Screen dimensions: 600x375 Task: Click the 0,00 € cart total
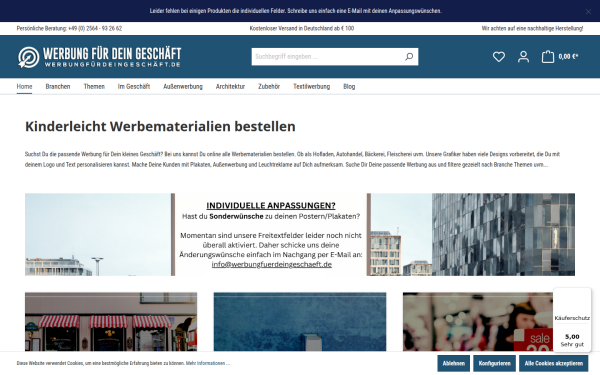pos(568,57)
